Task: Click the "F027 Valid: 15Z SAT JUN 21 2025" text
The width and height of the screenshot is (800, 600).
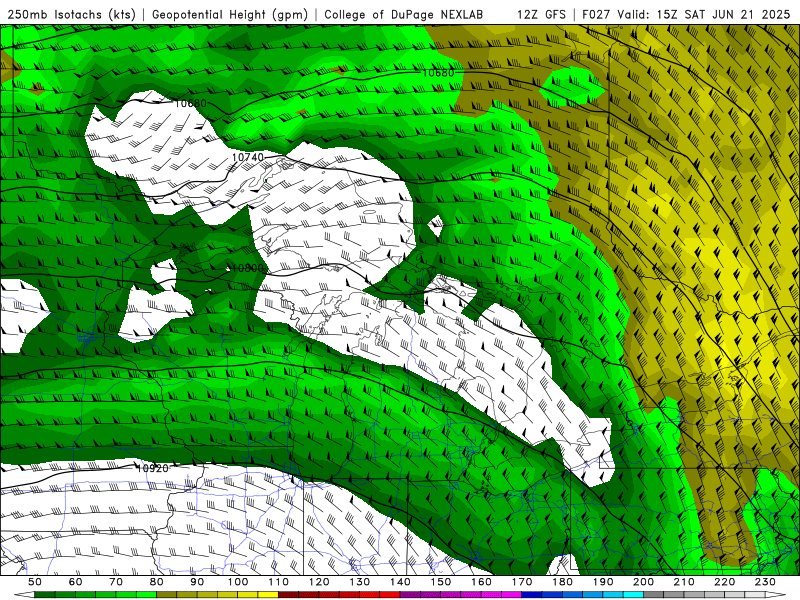Action: [686, 14]
